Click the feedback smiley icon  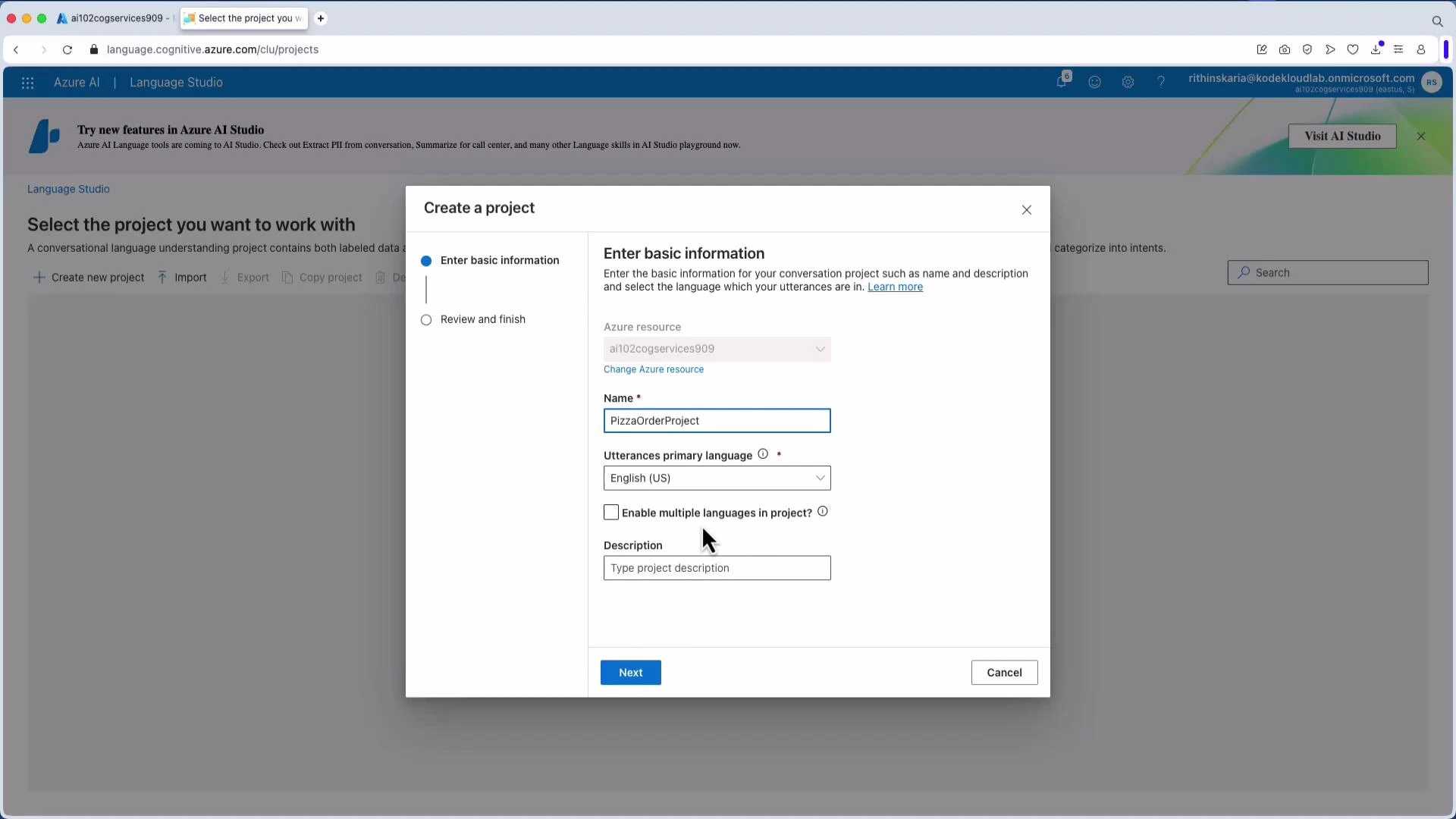(x=1094, y=82)
